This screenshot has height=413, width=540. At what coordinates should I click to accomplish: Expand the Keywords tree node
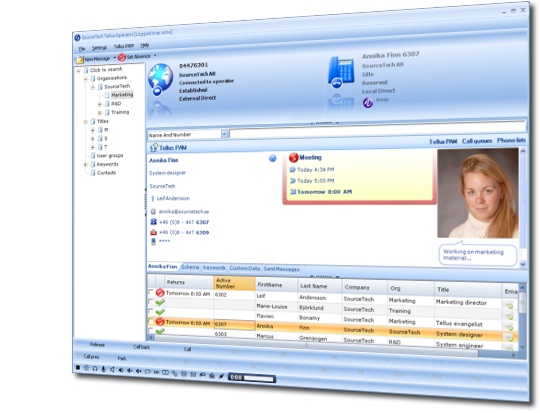(x=86, y=165)
